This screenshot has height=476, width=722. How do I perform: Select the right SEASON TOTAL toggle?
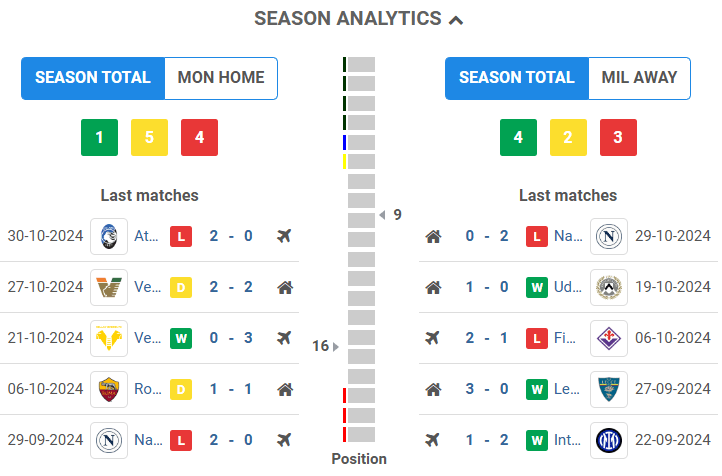(517, 78)
